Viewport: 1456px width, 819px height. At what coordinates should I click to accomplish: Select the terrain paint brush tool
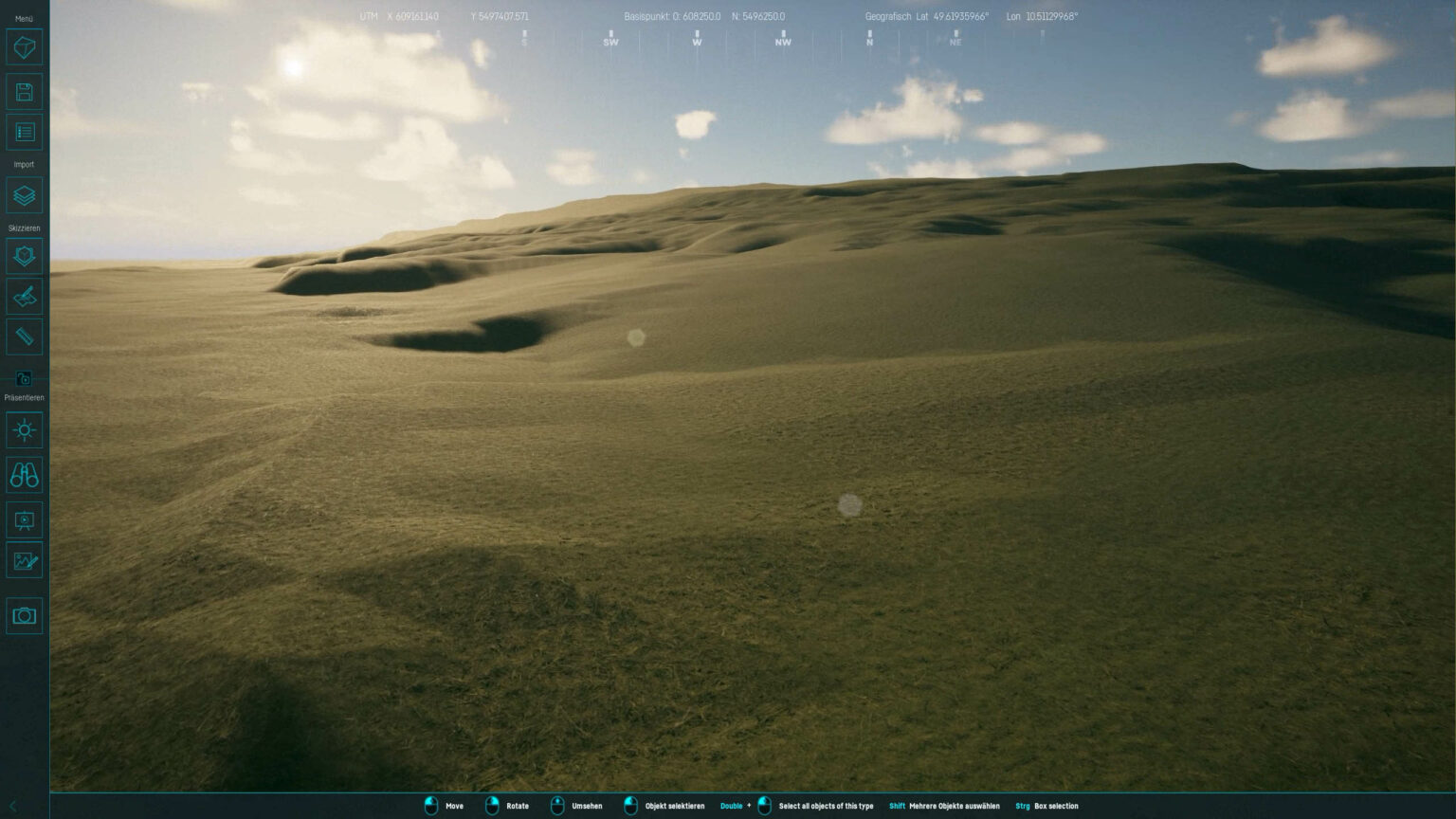point(25,297)
